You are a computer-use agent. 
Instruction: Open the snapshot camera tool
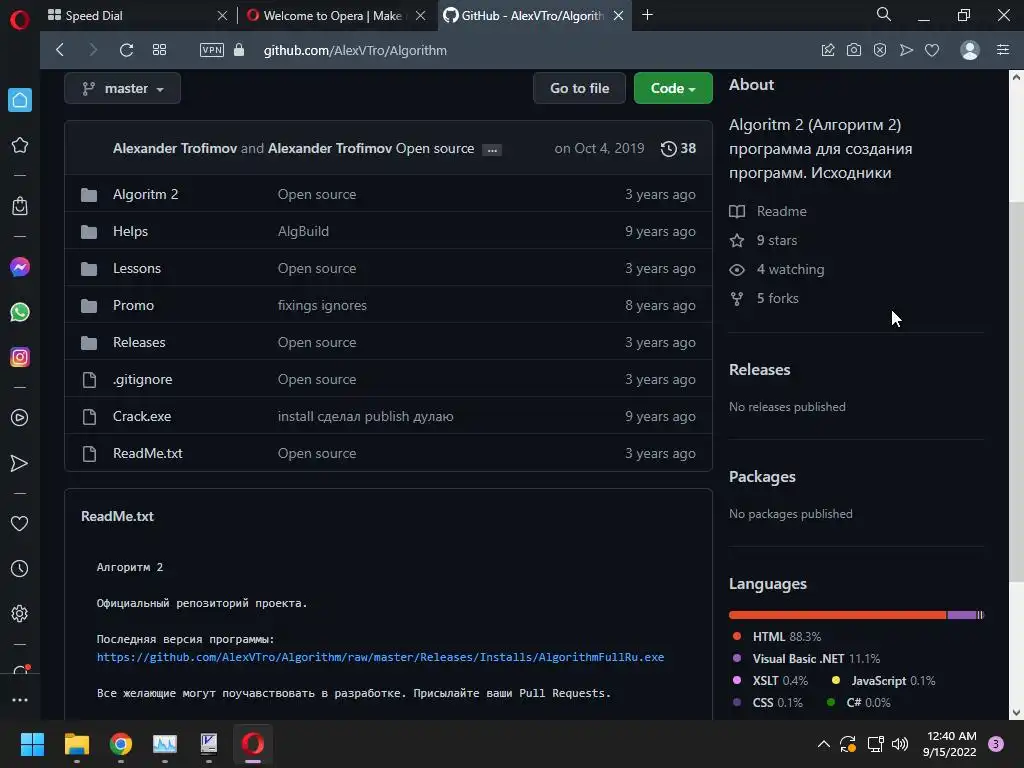854,50
